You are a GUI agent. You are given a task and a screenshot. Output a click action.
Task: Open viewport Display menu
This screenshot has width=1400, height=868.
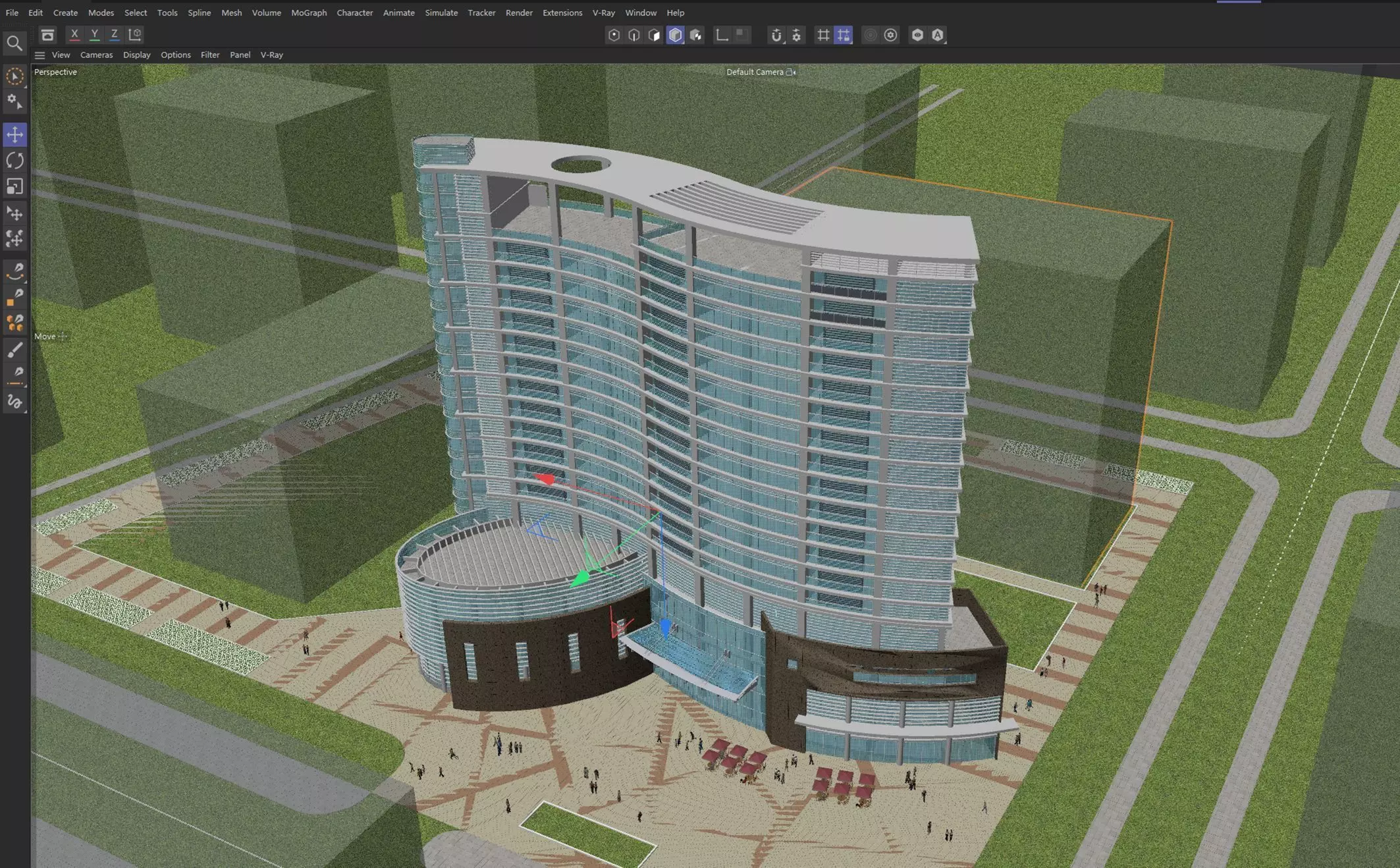[136, 55]
